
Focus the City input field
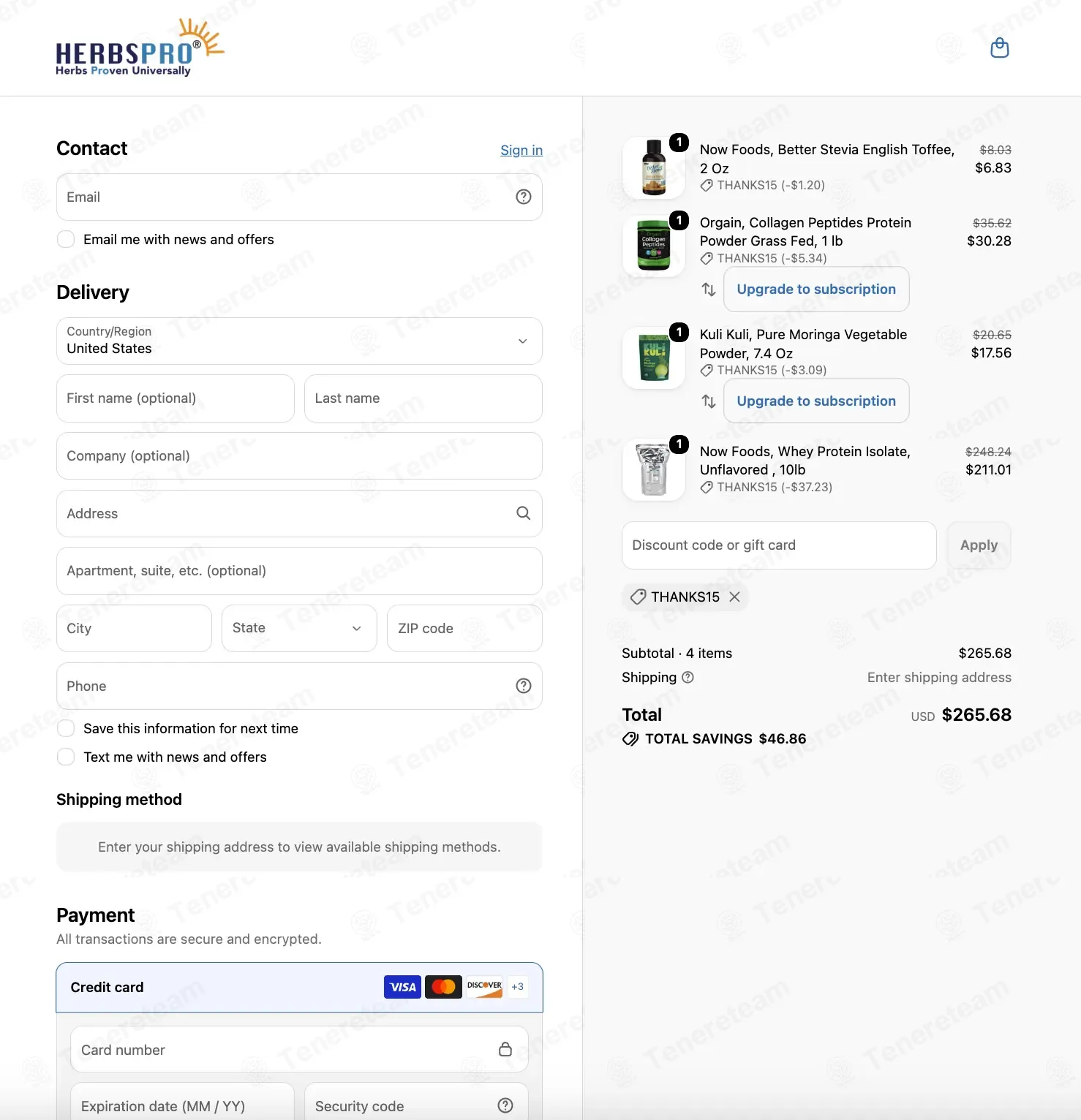point(134,628)
